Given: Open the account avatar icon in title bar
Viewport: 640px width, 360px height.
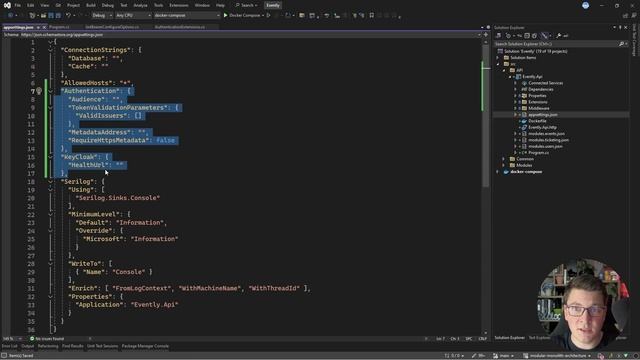Looking at the screenshot, I should [x=585, y=5].
